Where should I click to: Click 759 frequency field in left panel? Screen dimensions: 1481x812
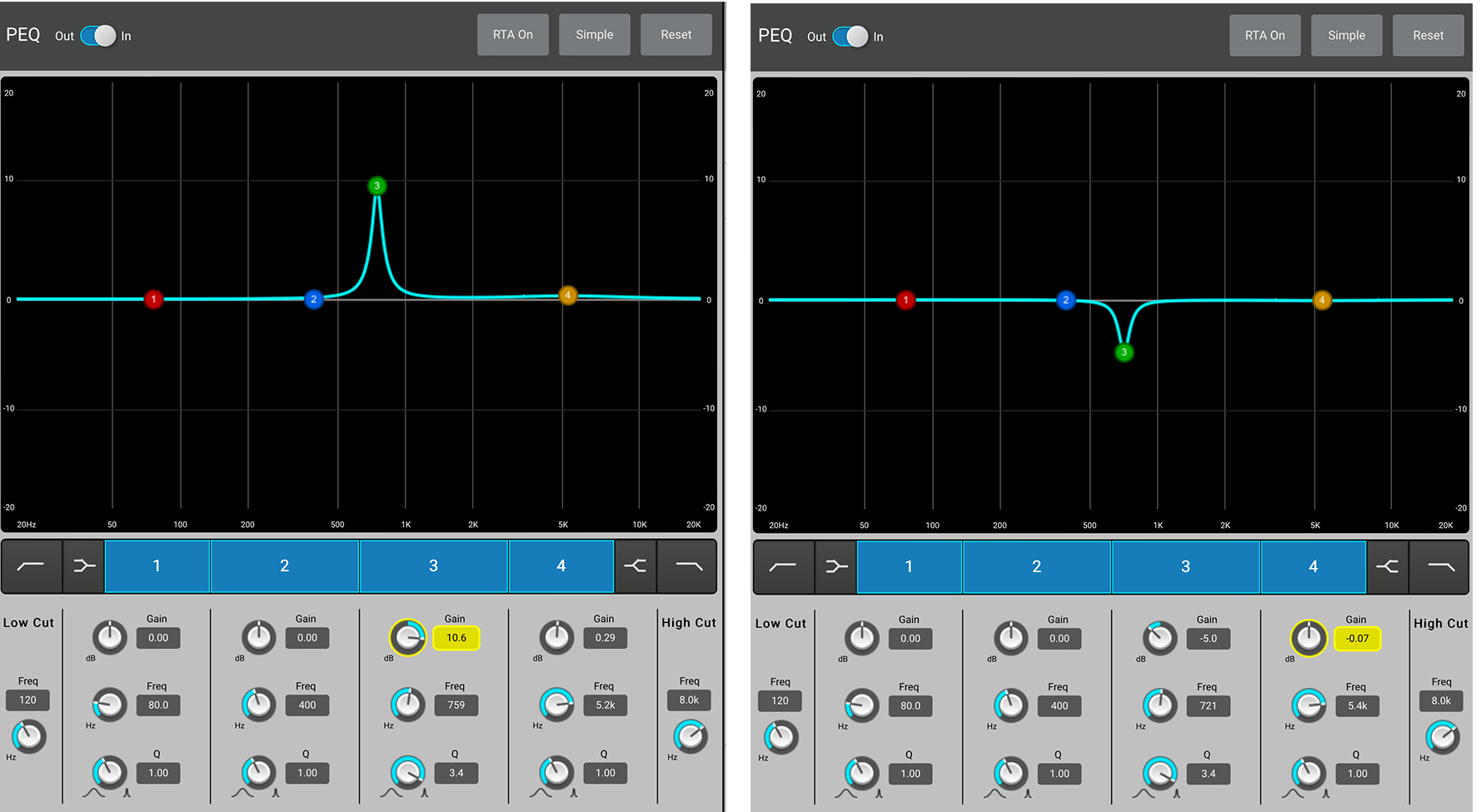coord(456,705)
